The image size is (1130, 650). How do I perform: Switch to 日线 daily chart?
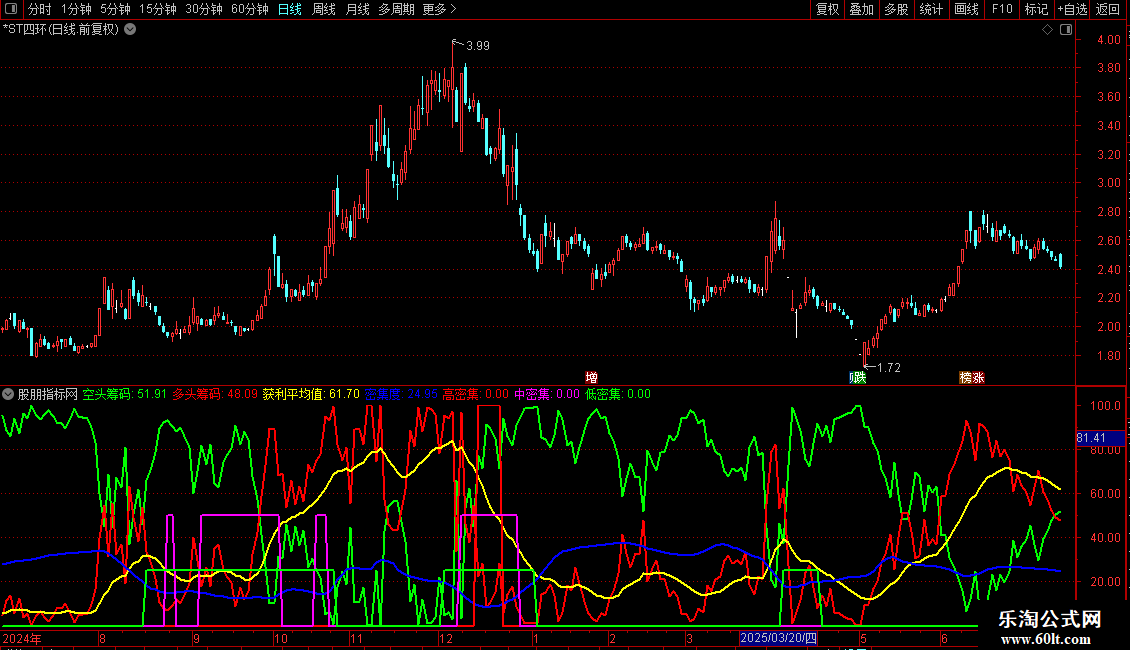290,9
